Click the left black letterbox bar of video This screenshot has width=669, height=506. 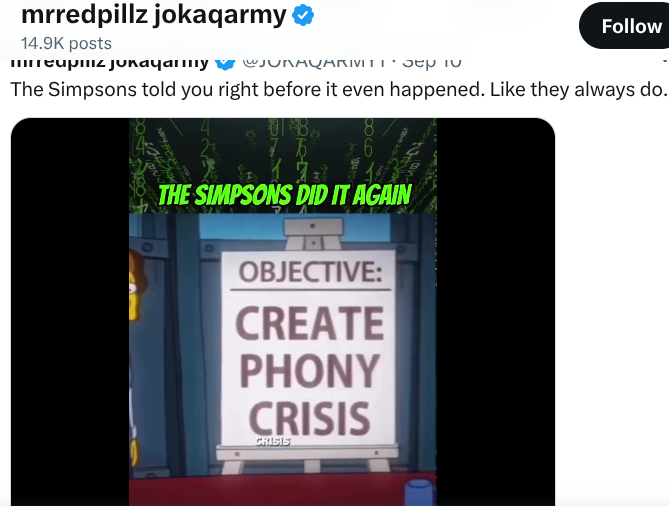pyautogui.click(x=70, y=312)
